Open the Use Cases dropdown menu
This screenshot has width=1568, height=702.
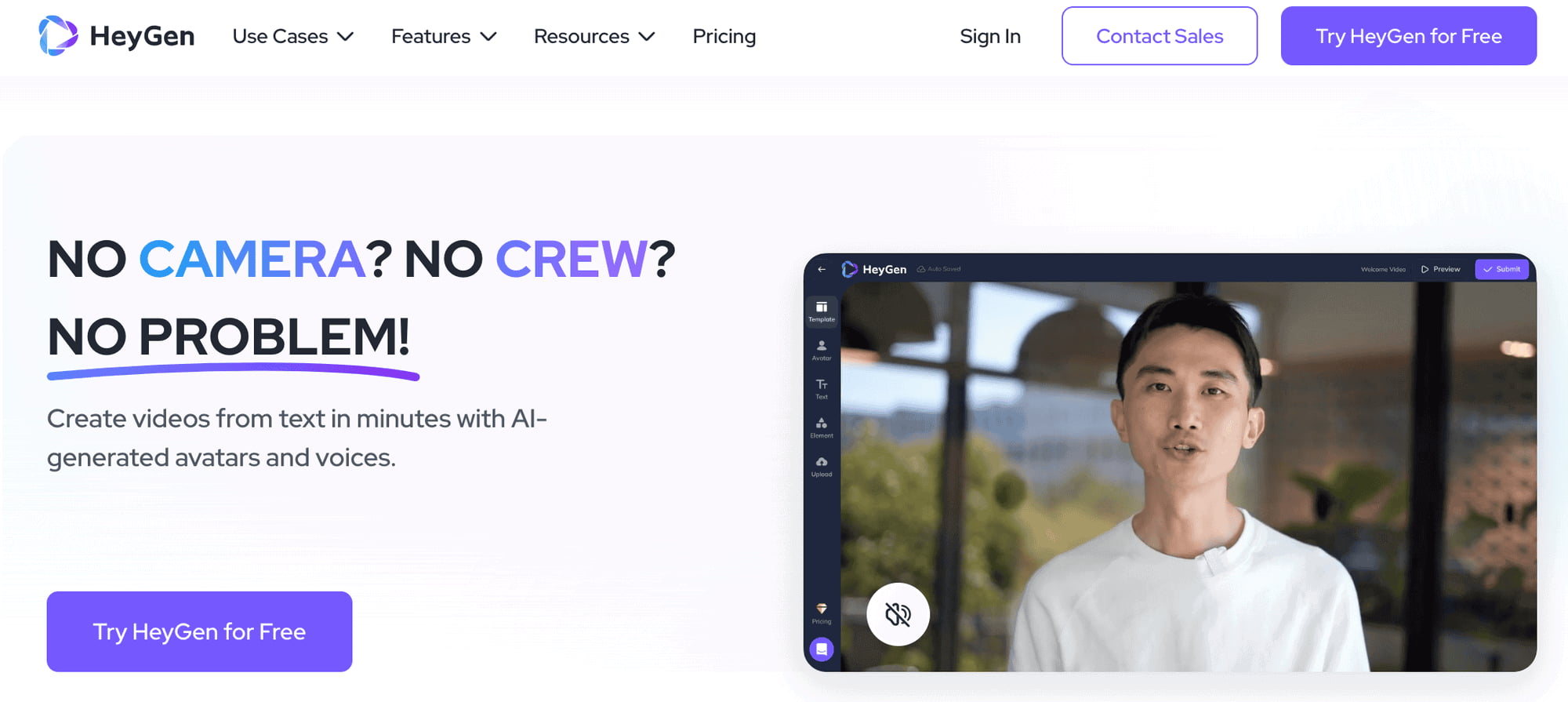293,36
